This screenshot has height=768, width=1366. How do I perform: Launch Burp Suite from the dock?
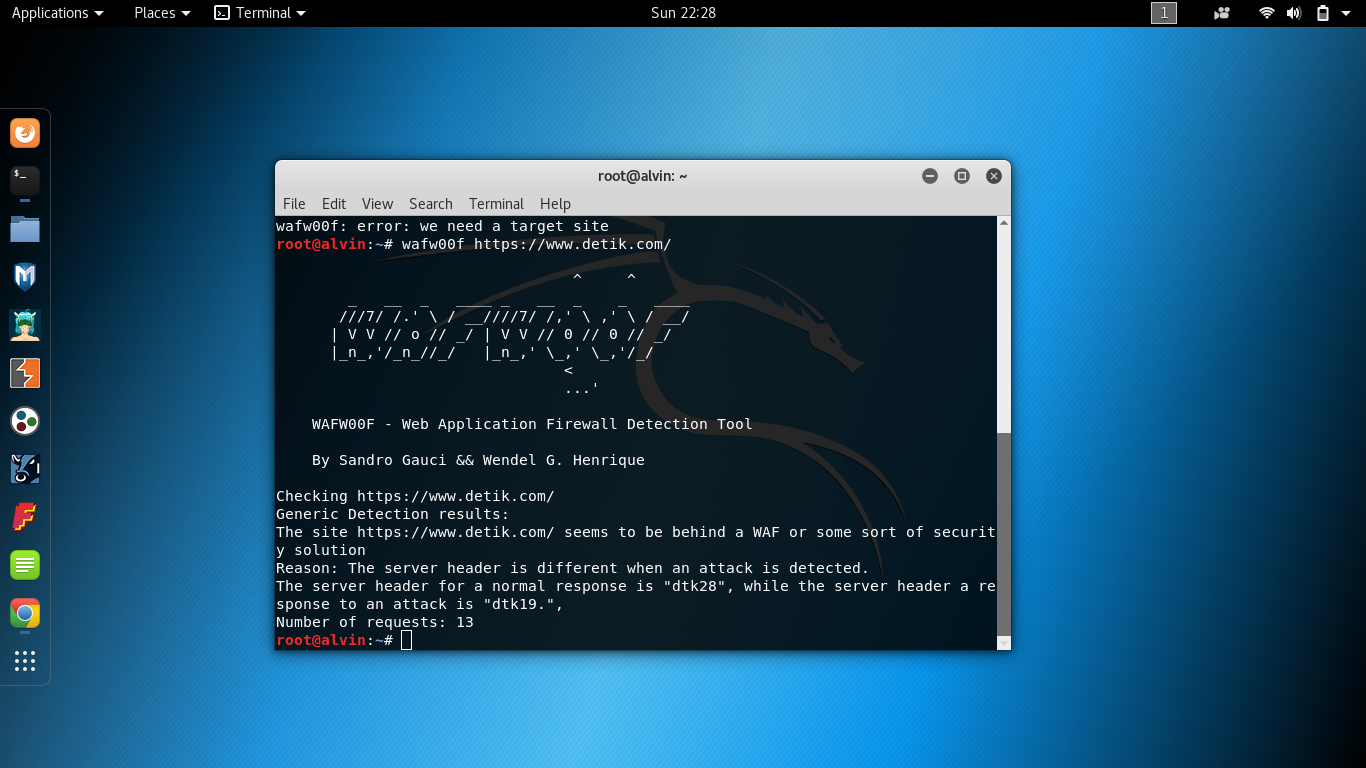(x=25, y=373)
